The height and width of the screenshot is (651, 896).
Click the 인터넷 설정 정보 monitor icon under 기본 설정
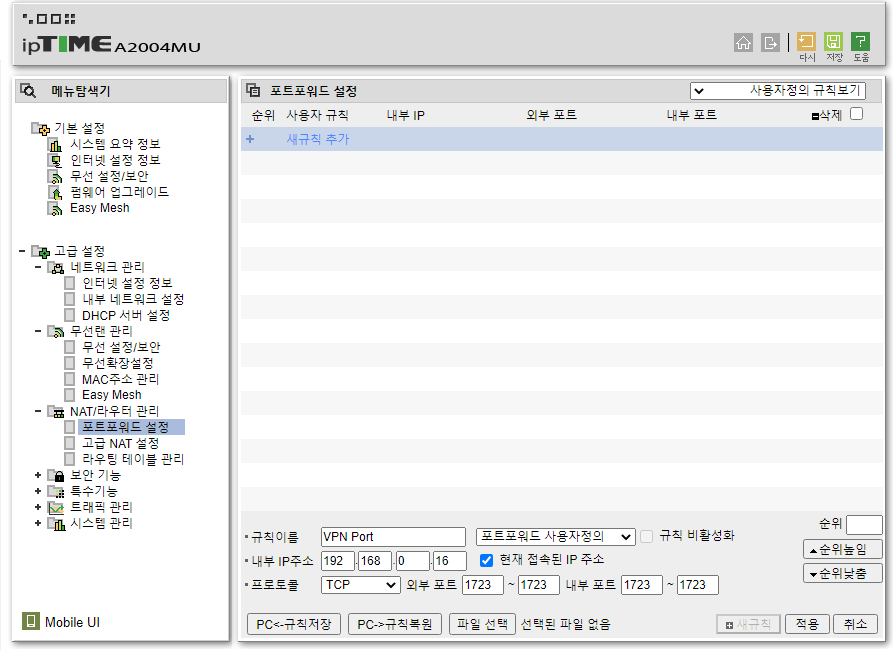pyautogui.click(x=55, y=161)
